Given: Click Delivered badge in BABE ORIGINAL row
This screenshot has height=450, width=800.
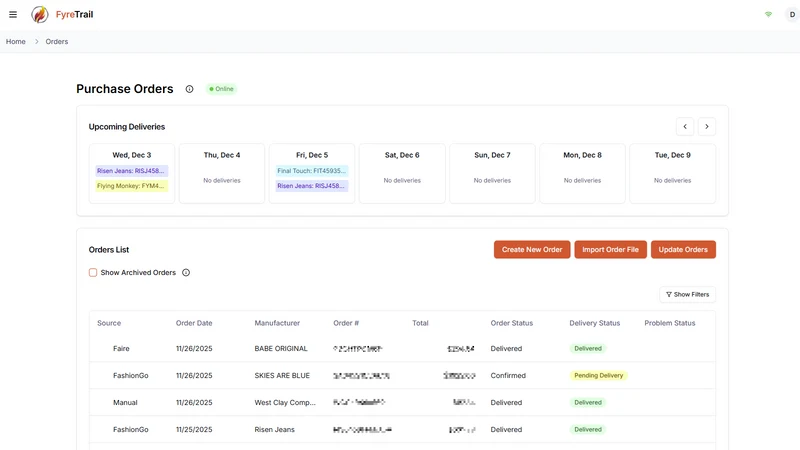Looking at the screenshot, I should point(588,348).
